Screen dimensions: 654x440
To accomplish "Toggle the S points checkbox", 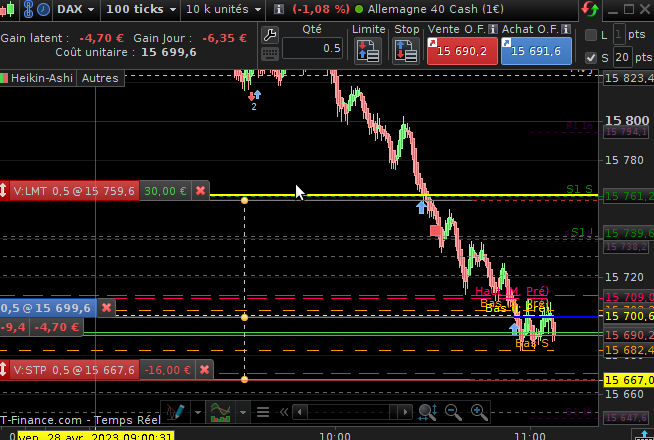I will pos(591,58).
